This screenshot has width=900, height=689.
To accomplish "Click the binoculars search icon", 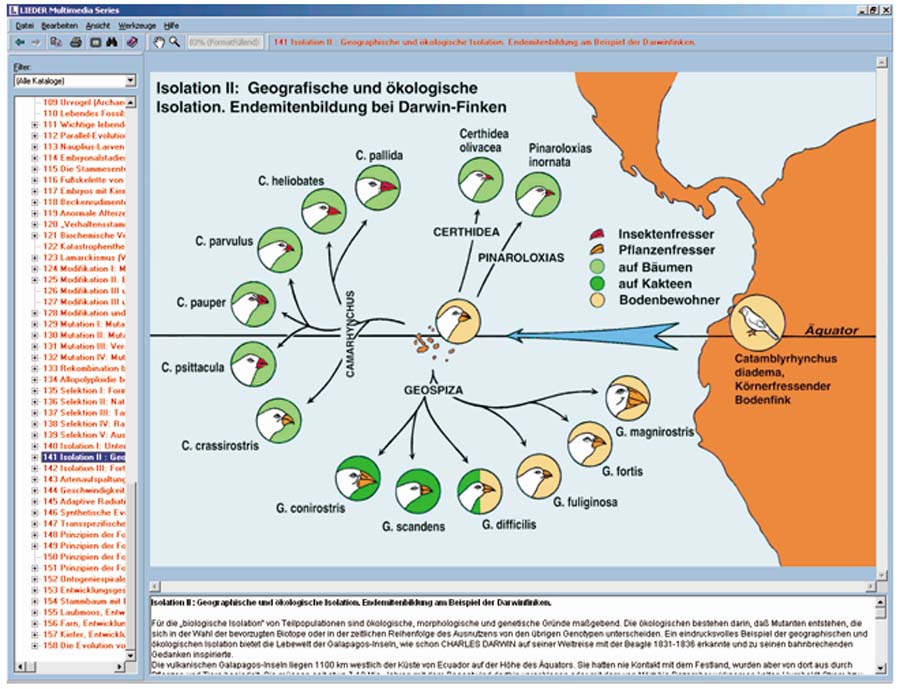I will coord(113,43).
